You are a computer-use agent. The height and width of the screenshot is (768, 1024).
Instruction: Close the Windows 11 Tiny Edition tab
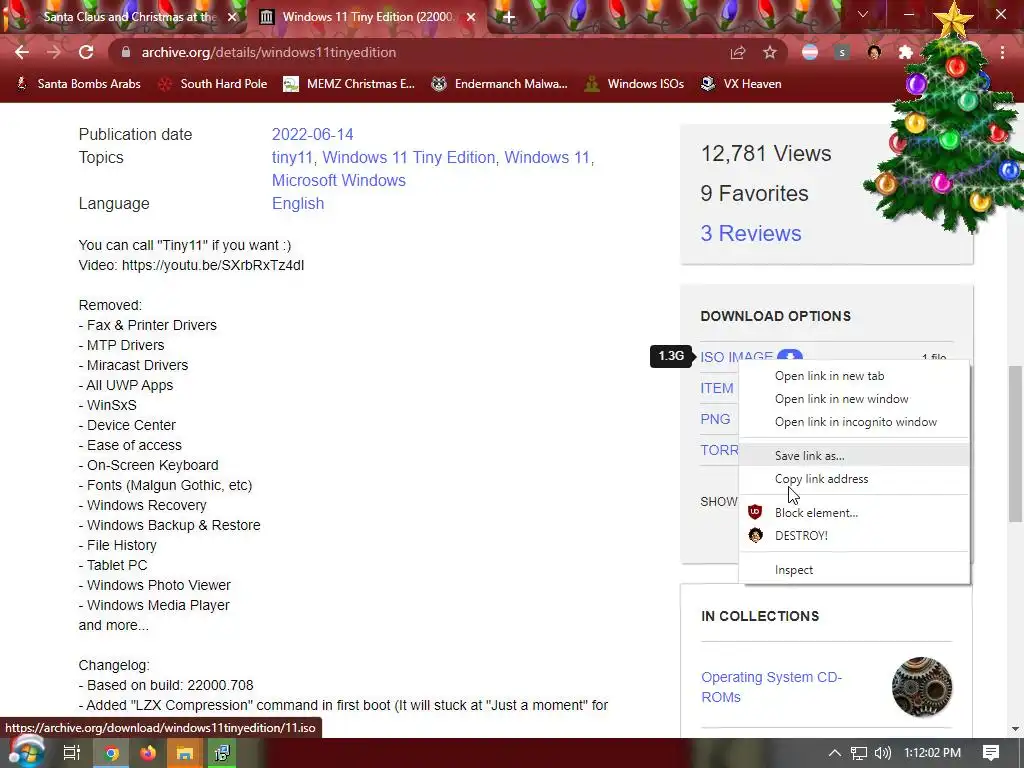tap(471, 17)
